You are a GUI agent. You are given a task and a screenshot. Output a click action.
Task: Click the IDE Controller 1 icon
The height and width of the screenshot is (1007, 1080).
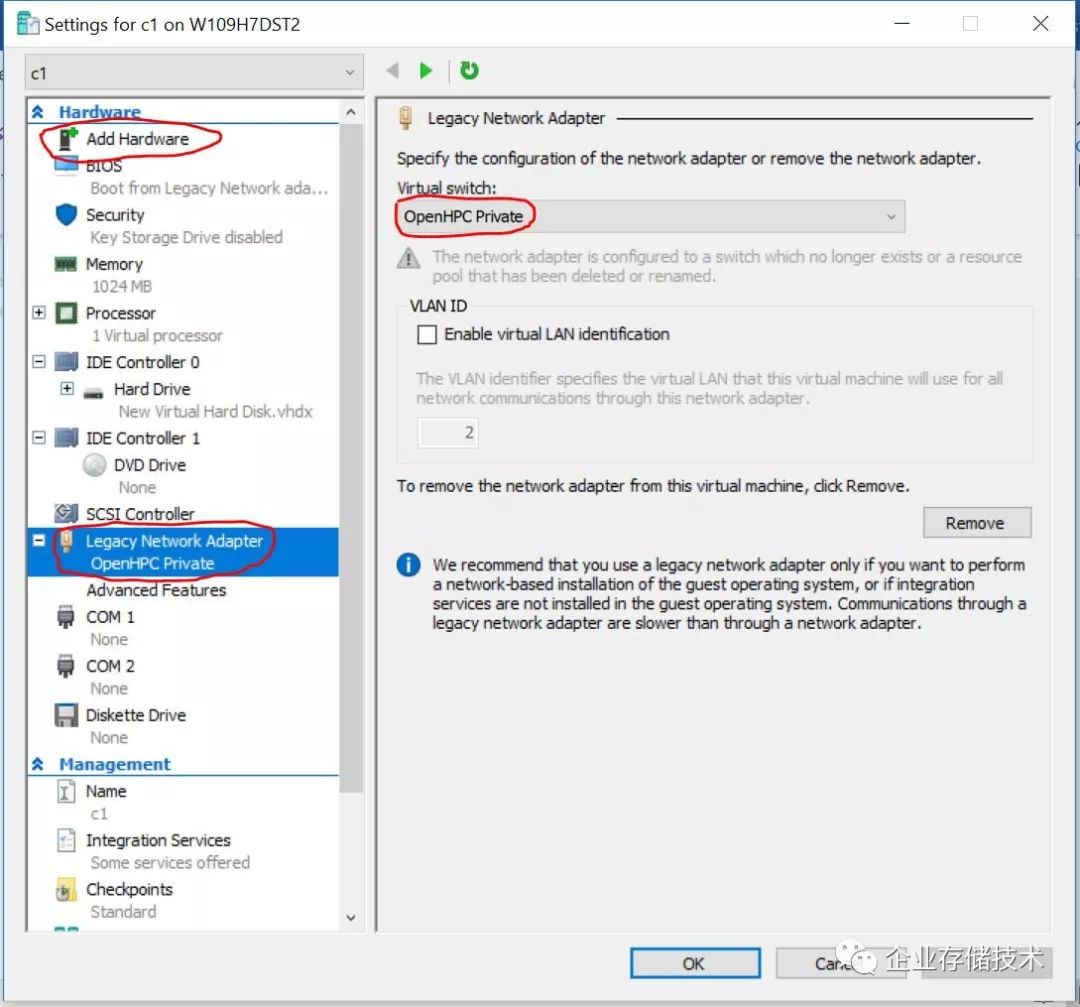pyautogui.click(x=66, y=438)
